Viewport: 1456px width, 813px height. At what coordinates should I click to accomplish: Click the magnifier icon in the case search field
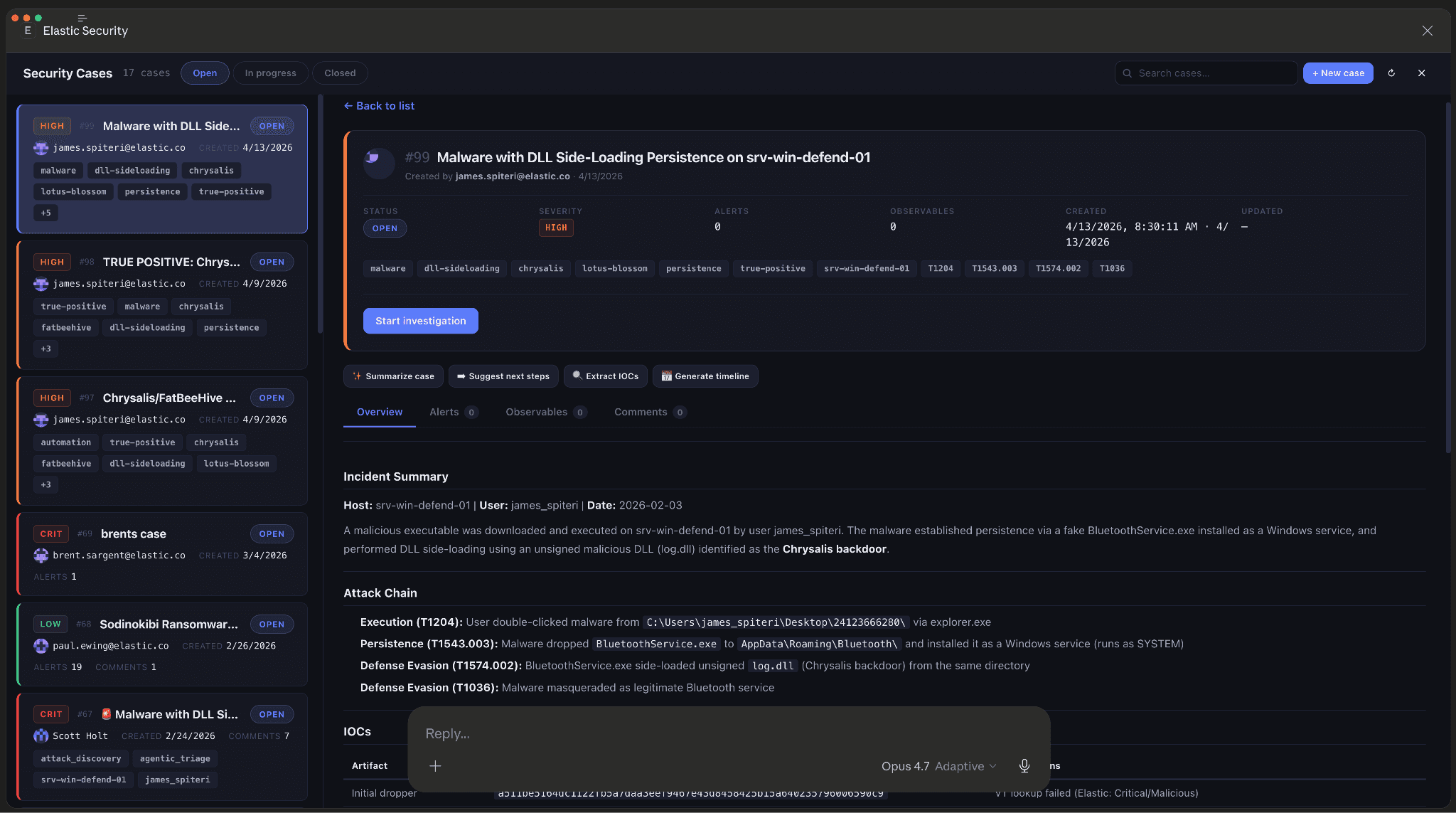point(1128,73)
